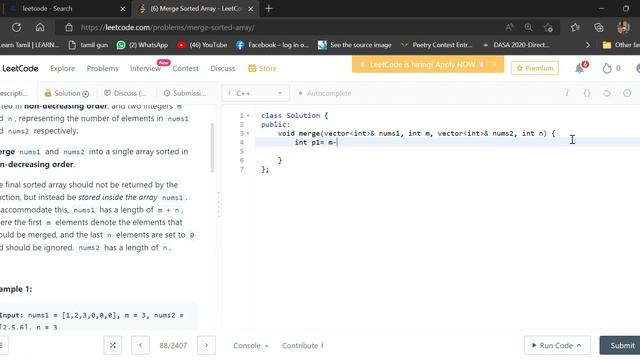Open DASA 2020-Direct bookmark
The image size is (640, 360).
tap(516, 45)
